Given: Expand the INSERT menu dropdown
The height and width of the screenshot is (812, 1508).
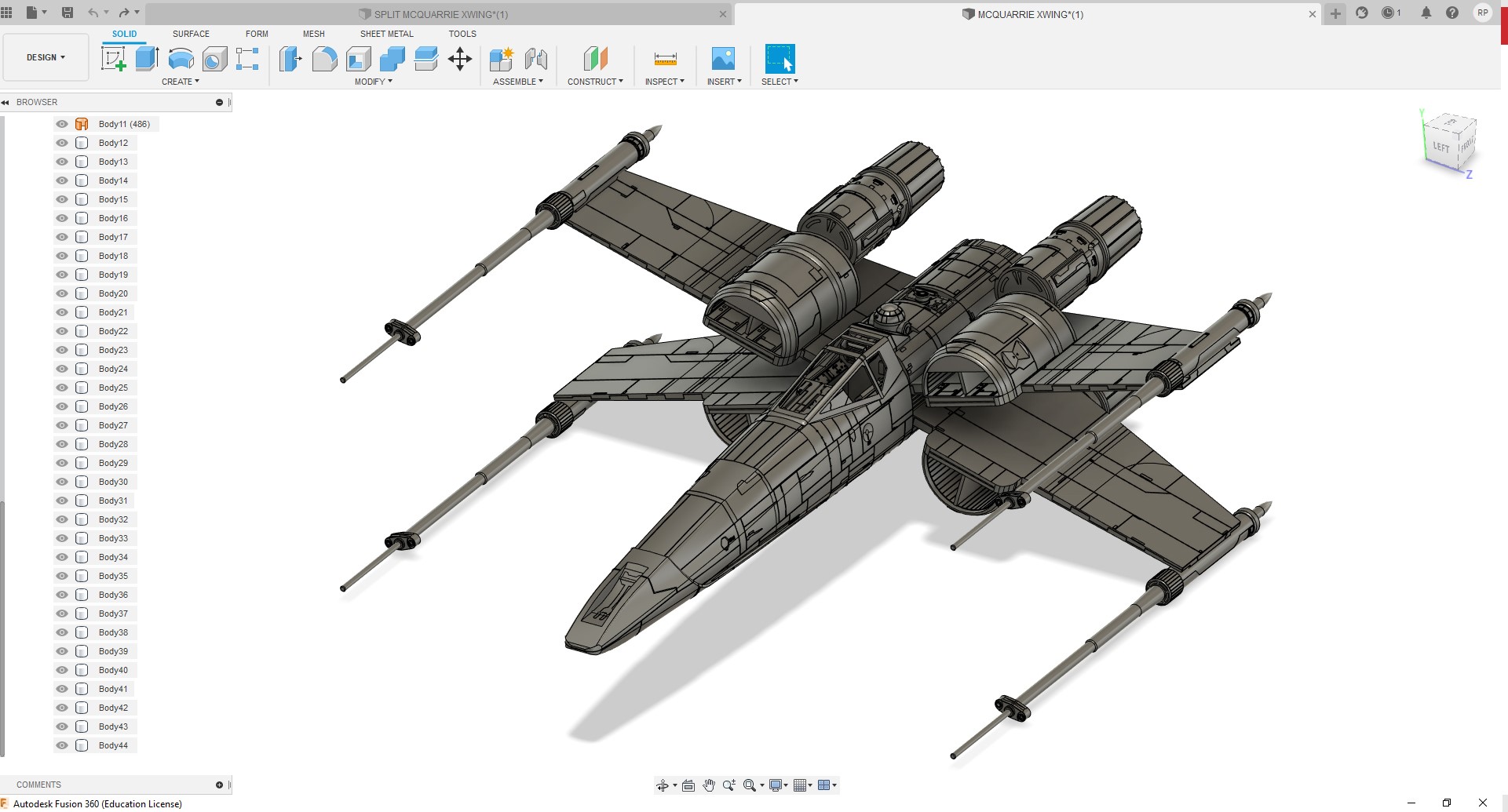Looking at the screenshot, I should click(x=725, y=82).
